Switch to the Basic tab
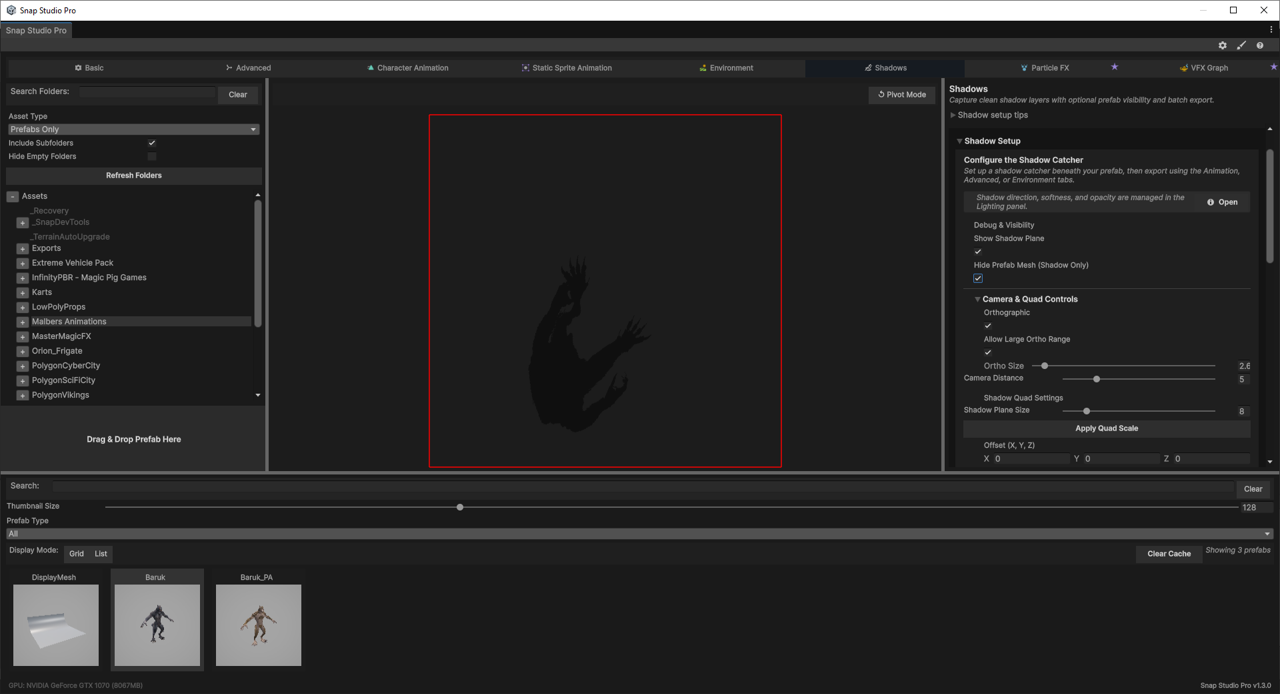1280x694 pixels. point(89,68)
